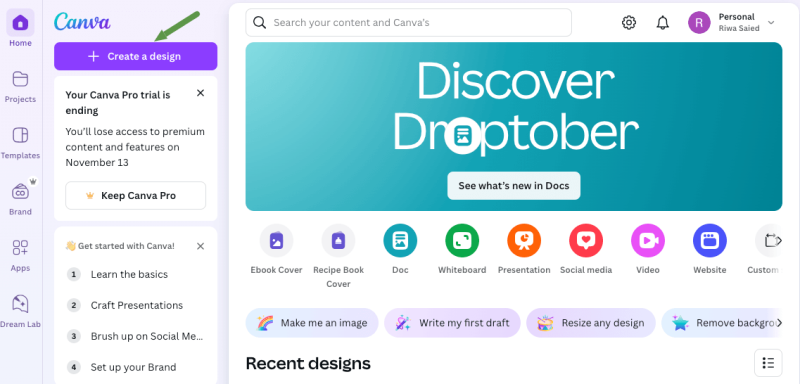Viewport: 800px width, 384px height.
Task: Click Write my first draft chip
Action: click(452, 323)
